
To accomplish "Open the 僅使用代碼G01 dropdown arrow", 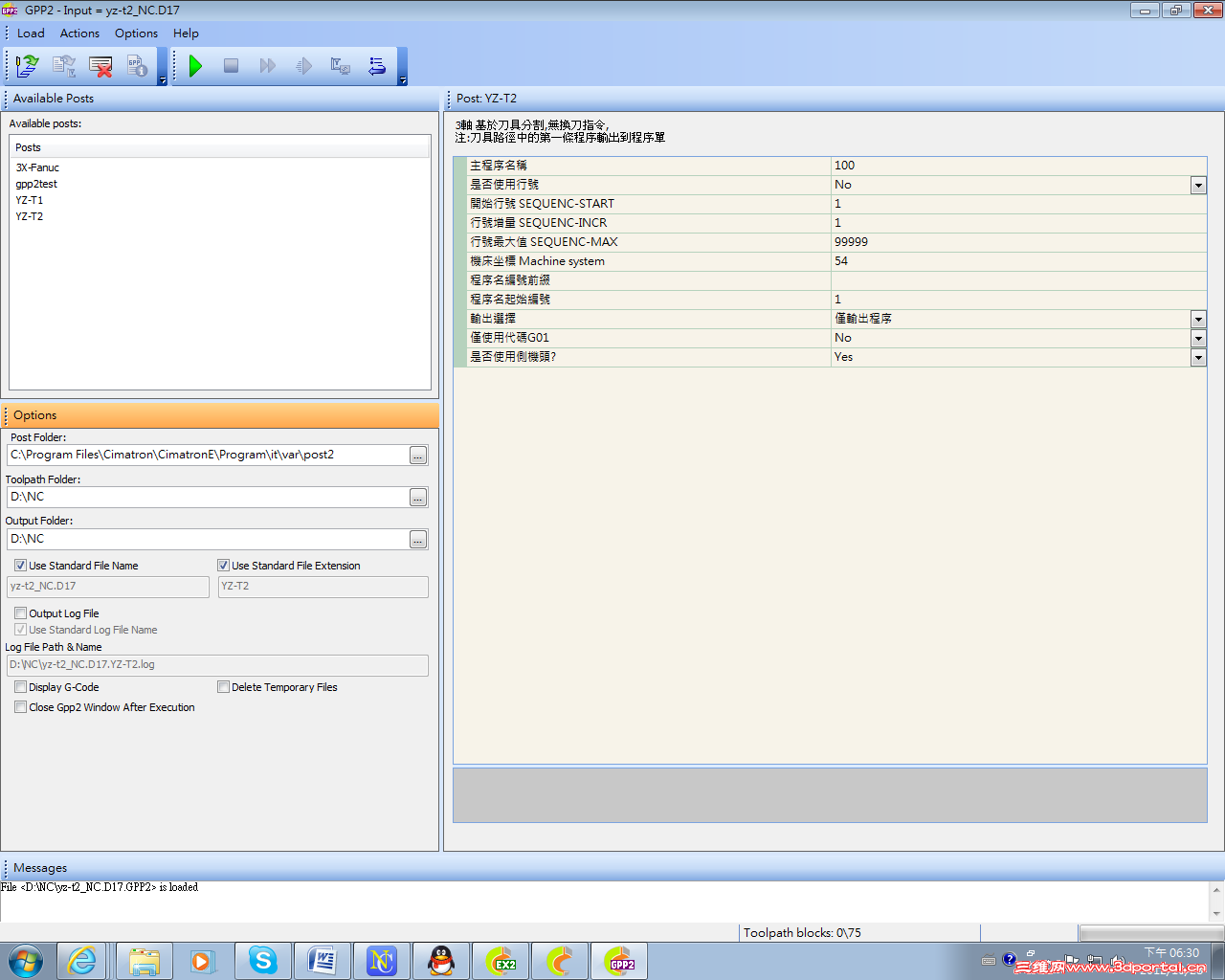I will [x=1198, y=339].
